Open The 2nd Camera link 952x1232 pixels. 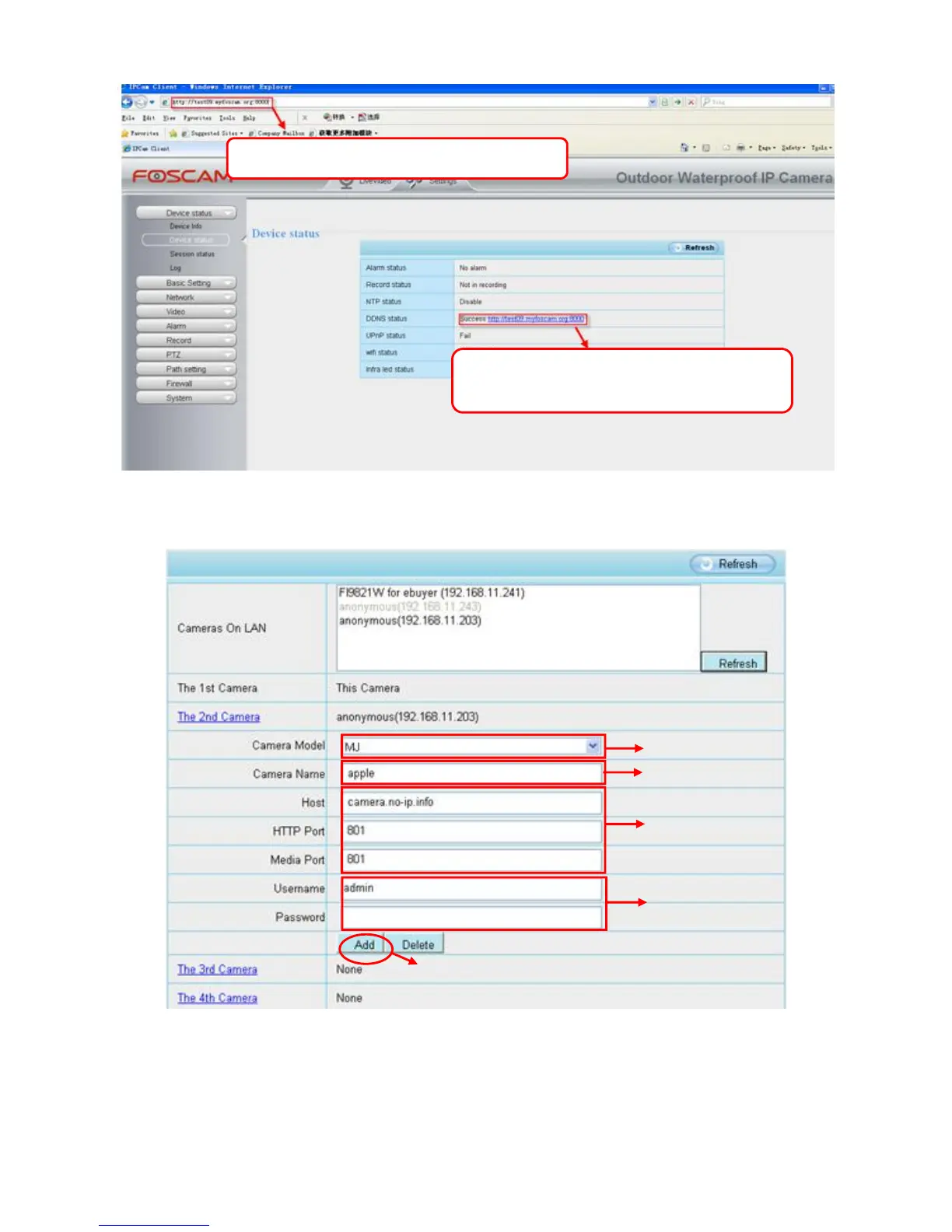point(219,717)
